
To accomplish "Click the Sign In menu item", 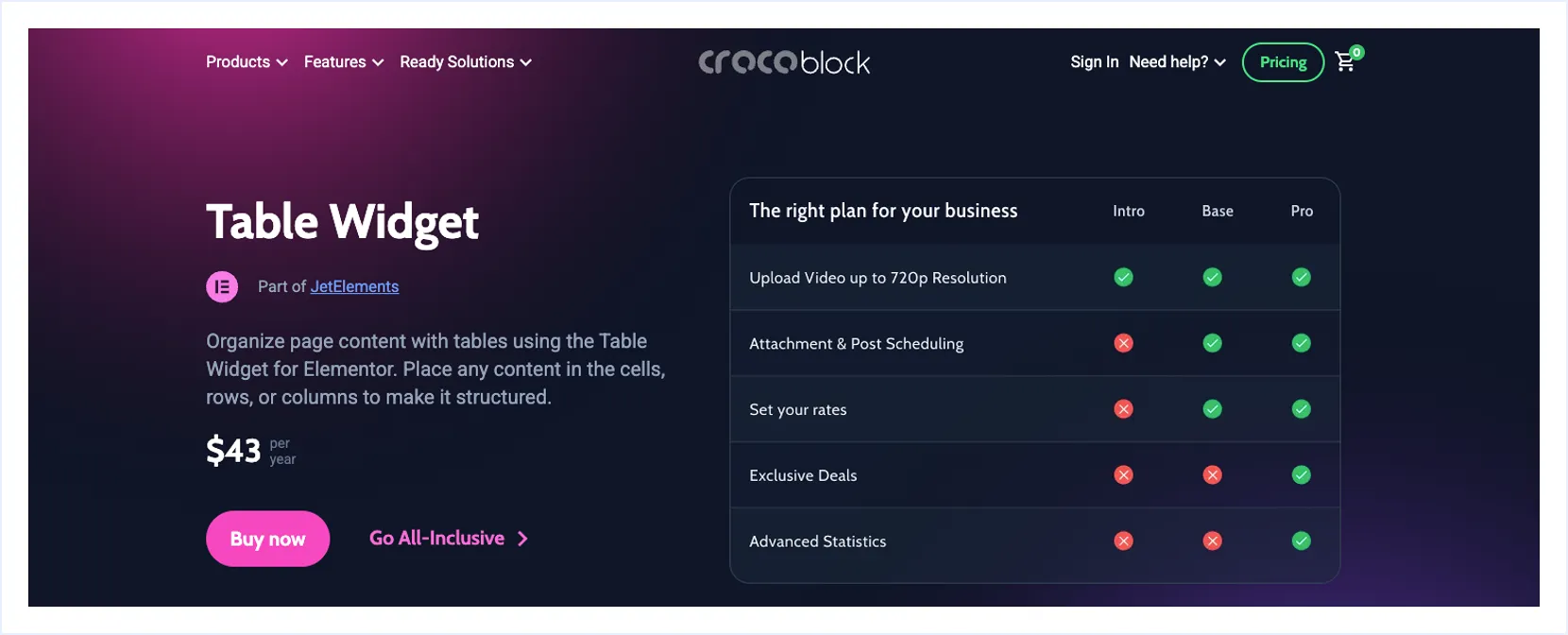I will click(1094, 62).
